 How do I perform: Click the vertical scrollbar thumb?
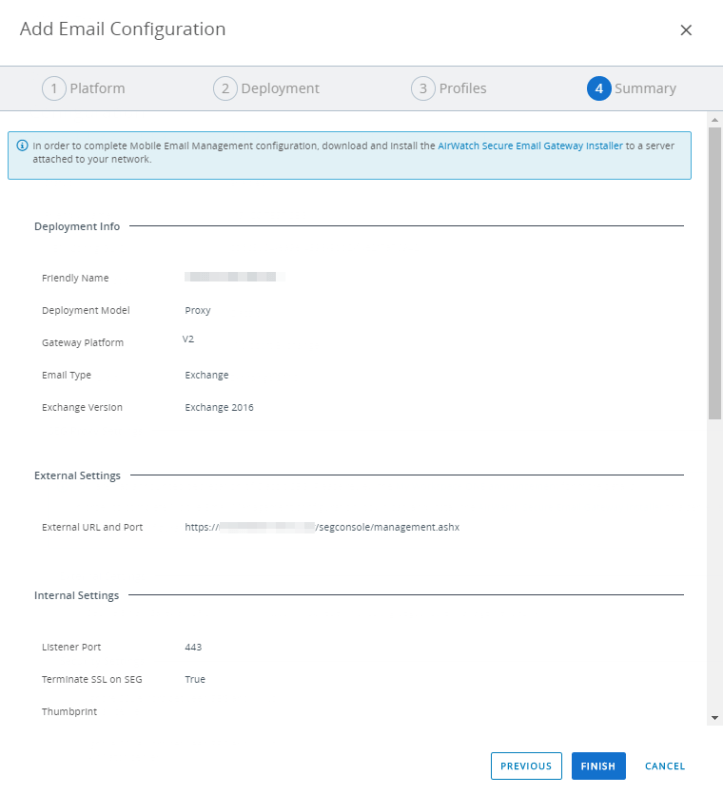[x=714, y=270]
